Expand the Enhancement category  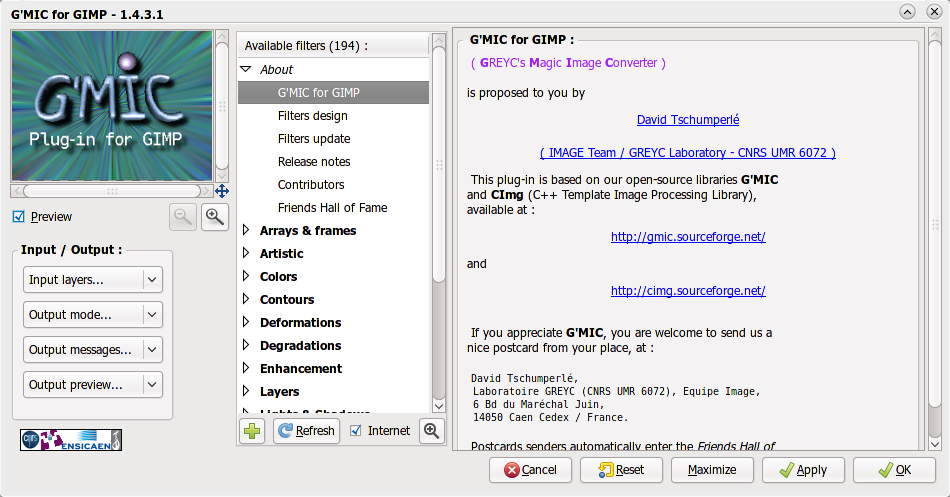pos(246,369)
